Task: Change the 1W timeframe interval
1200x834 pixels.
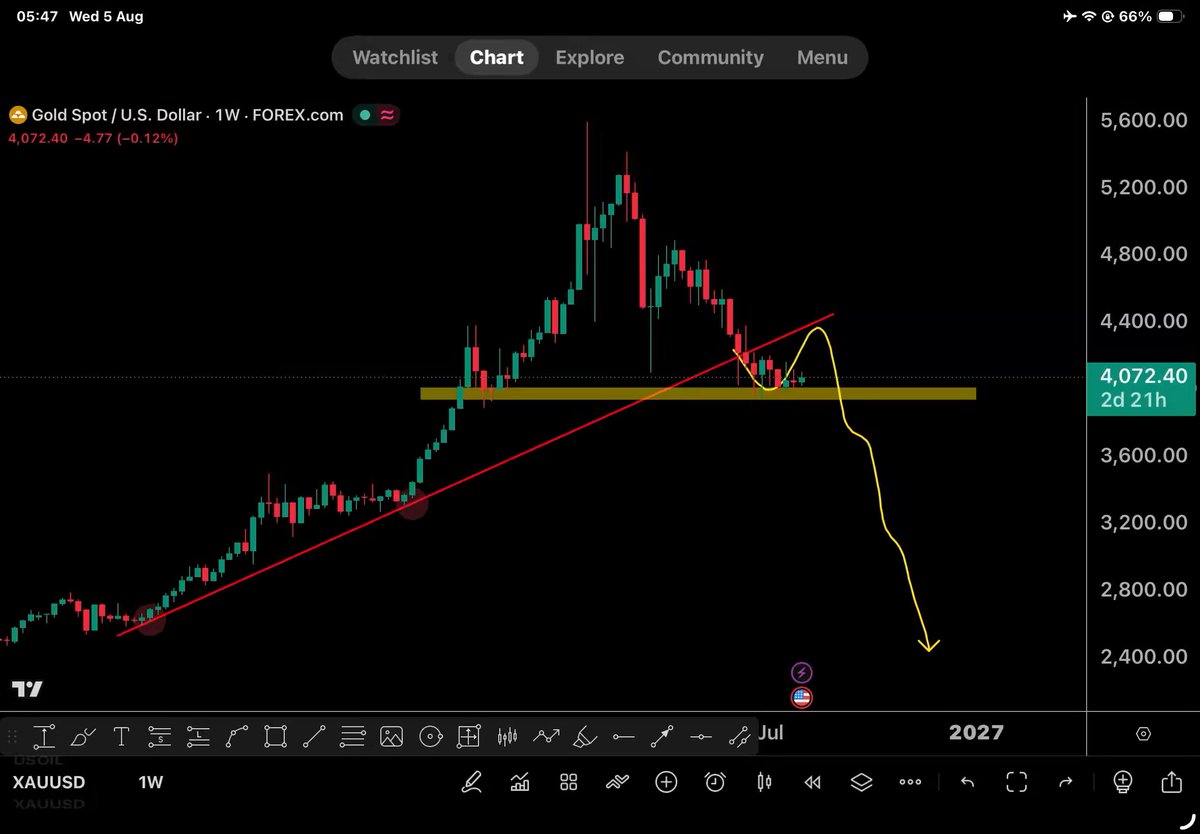Action: (x=150, y=783)
